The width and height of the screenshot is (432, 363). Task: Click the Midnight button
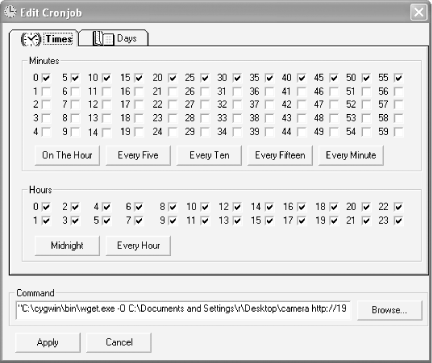click(67, 246)
